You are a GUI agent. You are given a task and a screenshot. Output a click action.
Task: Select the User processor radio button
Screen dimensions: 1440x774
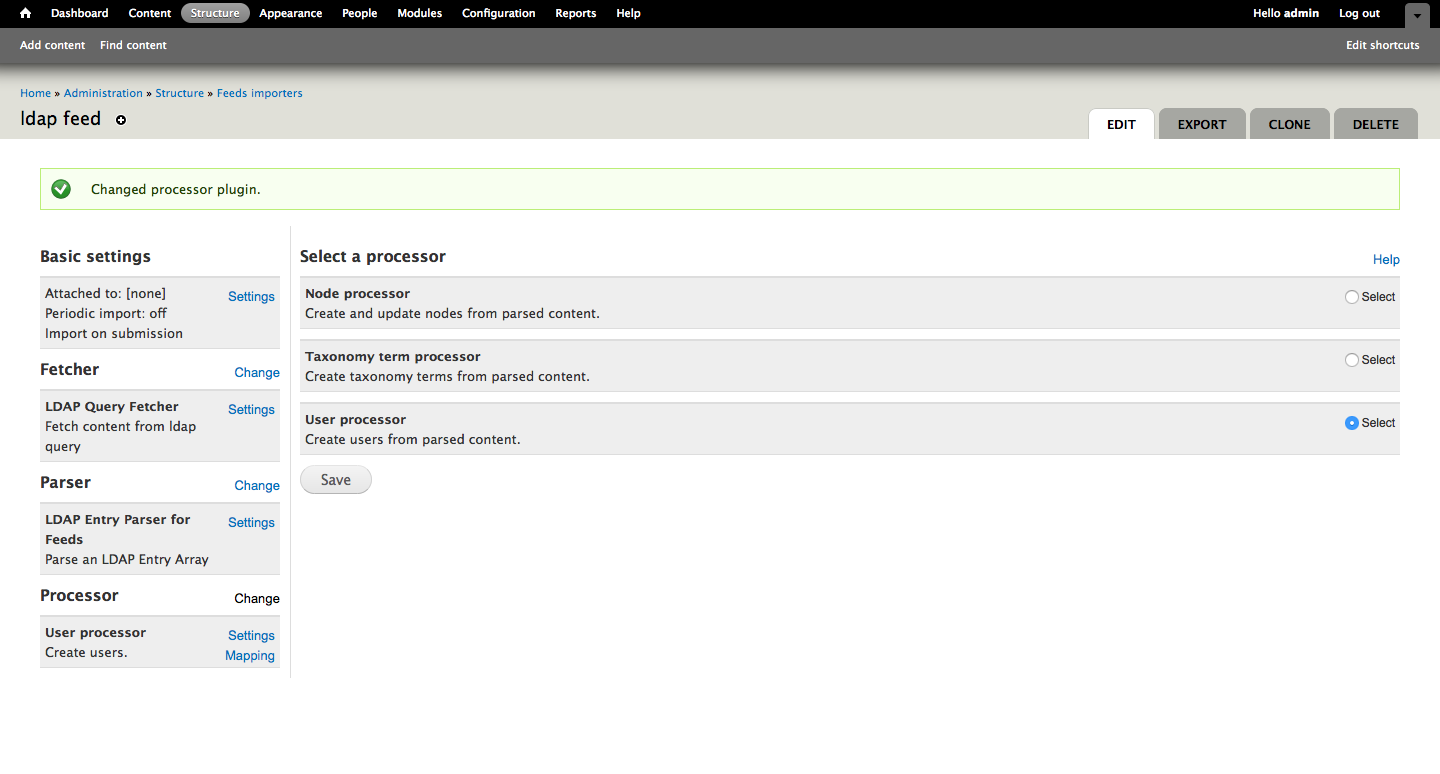(1352, 423)
